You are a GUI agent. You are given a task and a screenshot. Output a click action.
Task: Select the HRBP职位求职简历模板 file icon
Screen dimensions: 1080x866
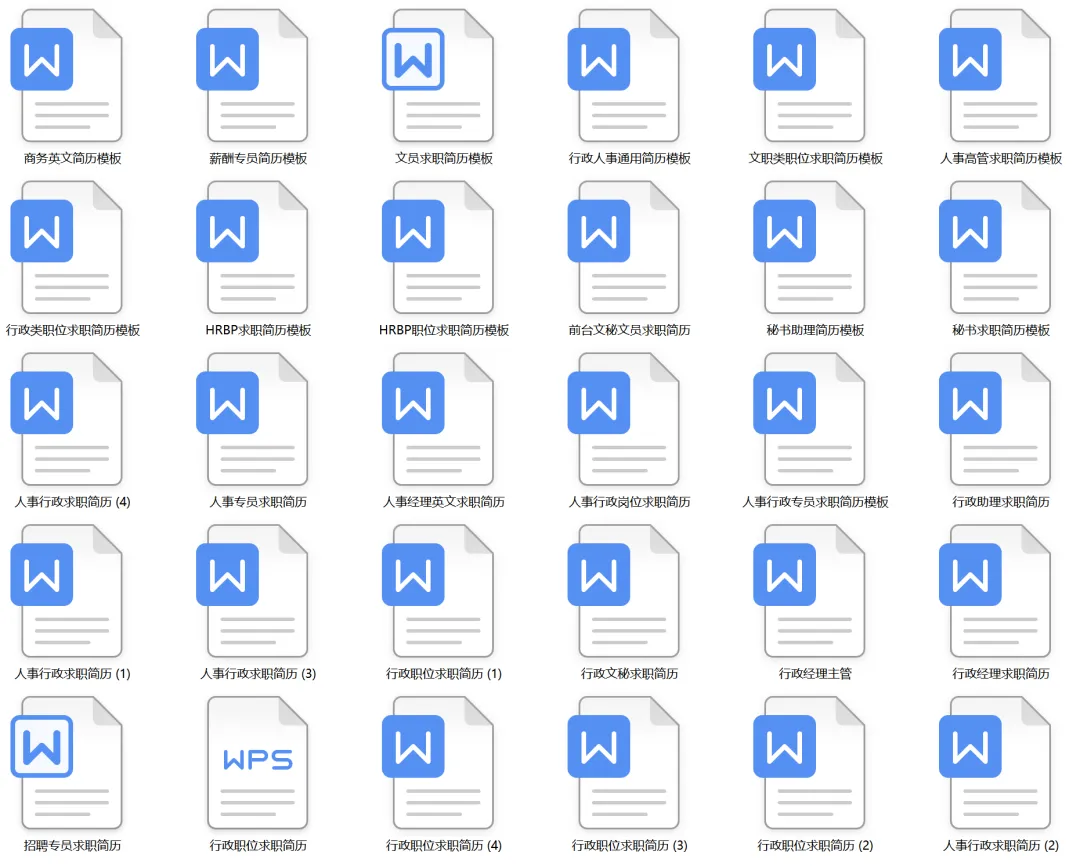pyautogui.click(x=438, y=247)
